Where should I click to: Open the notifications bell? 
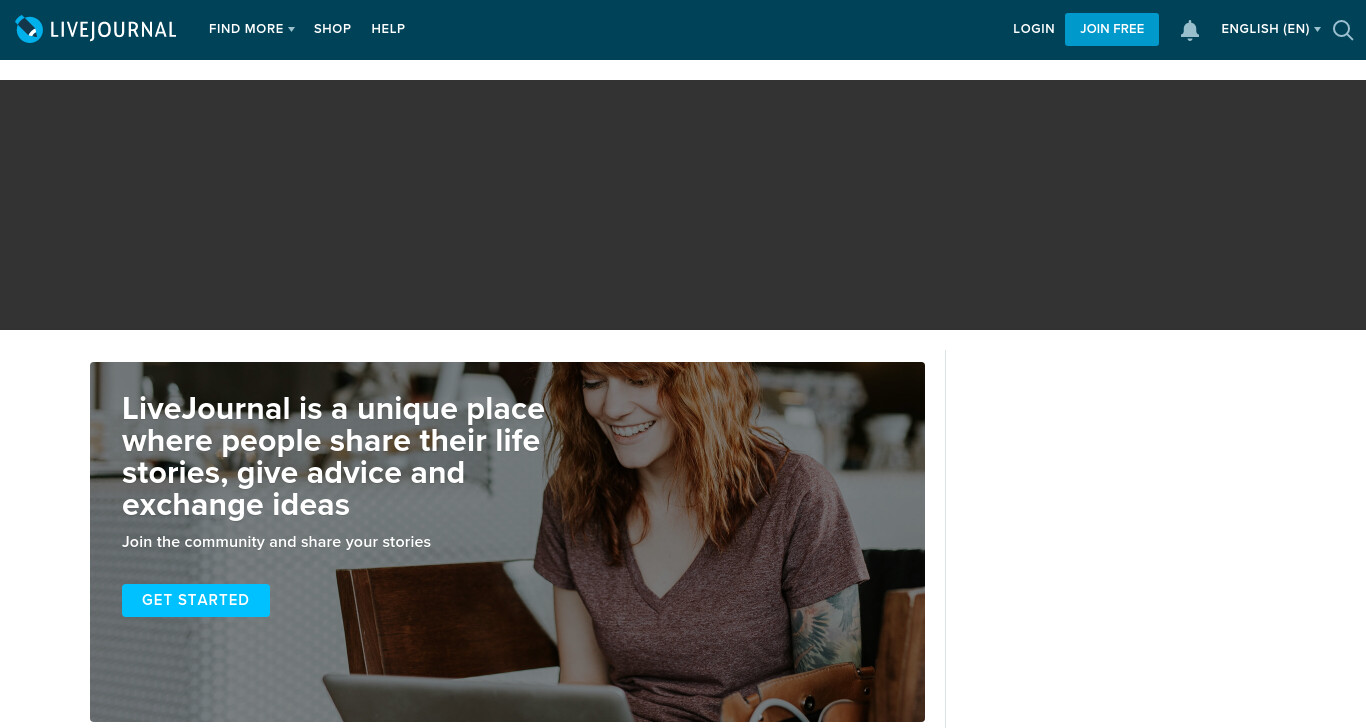tap(1189, 30)
